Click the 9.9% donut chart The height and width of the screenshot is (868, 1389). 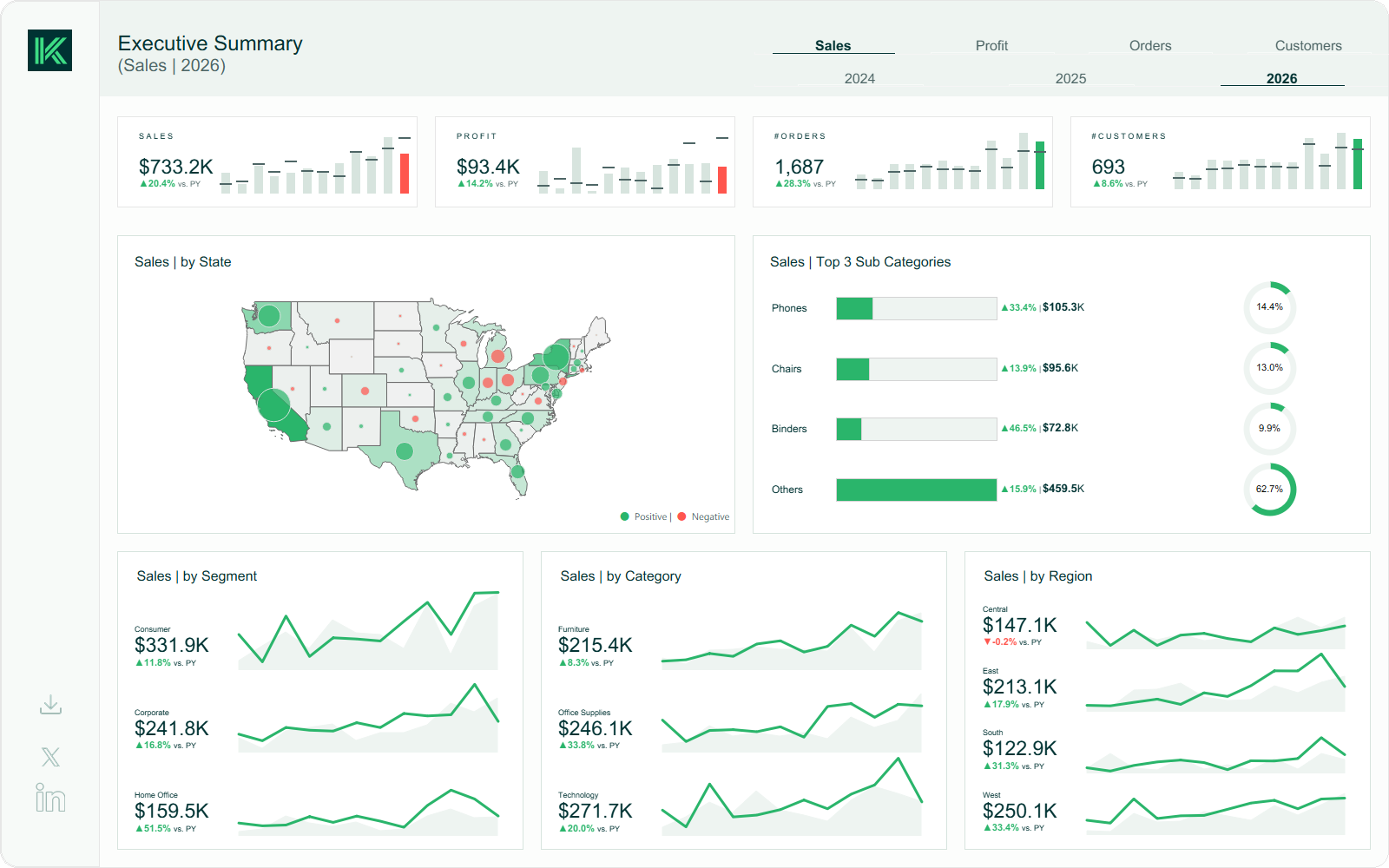pyautogui.click(x=1269, y=429)
